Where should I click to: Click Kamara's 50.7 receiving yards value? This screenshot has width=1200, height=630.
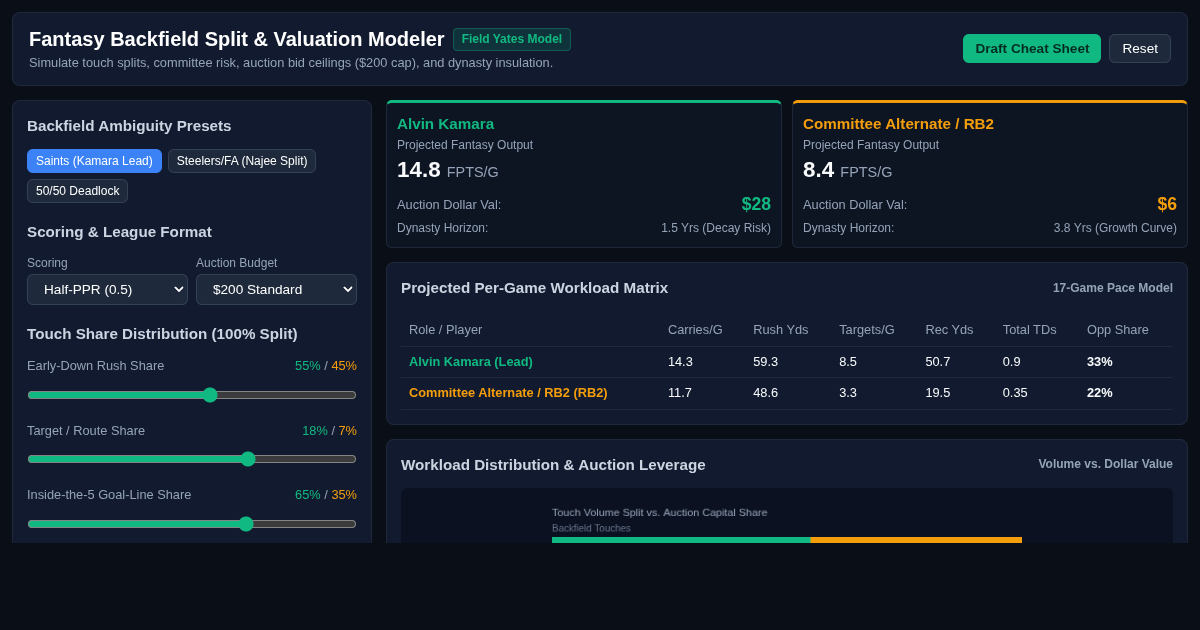pyautogui.click(x=938, y=362)
